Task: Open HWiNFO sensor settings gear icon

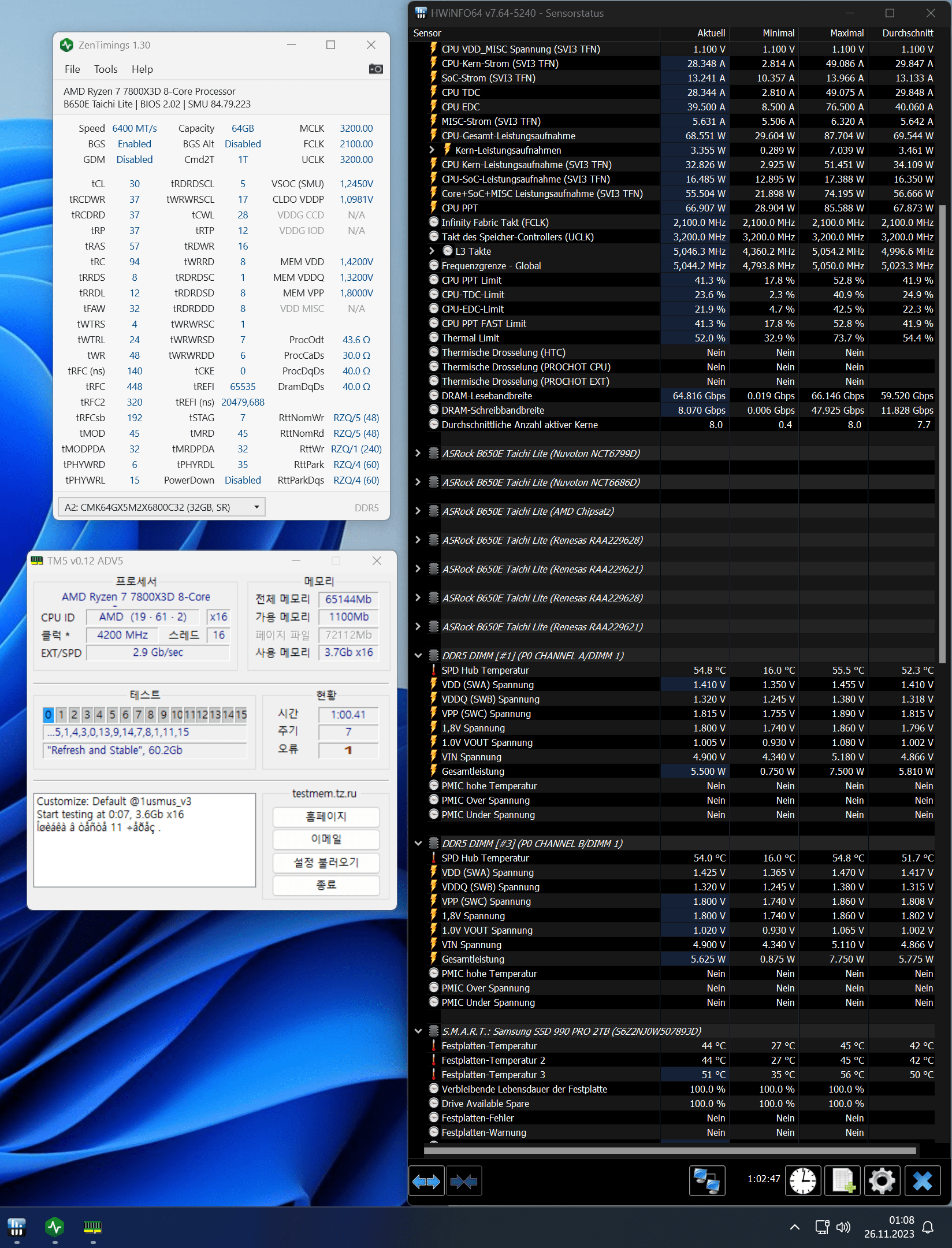Action: [882, 1181]
